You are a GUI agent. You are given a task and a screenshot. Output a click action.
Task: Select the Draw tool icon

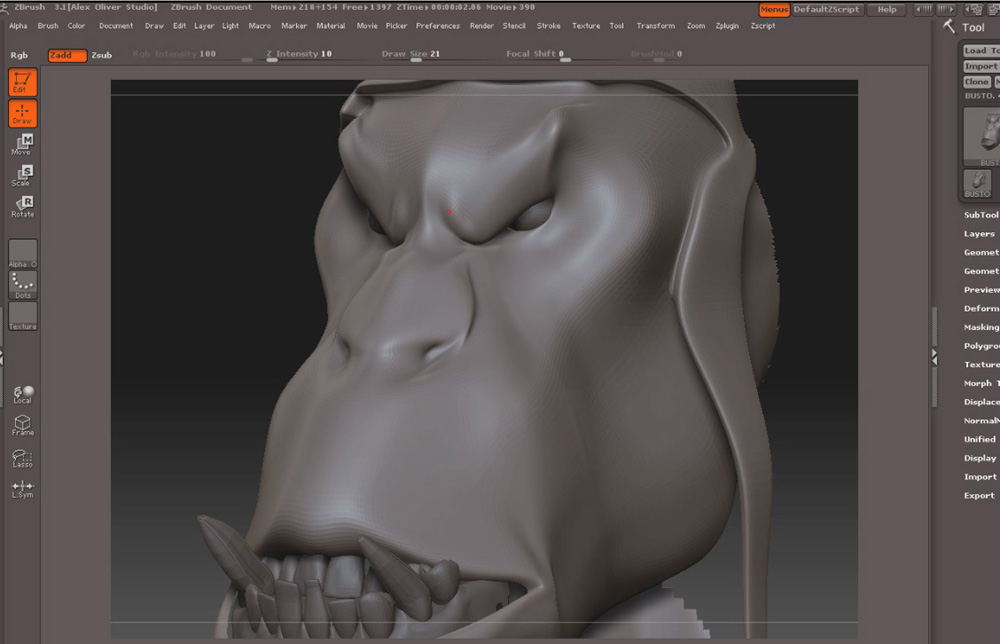[x=22, y=113]
